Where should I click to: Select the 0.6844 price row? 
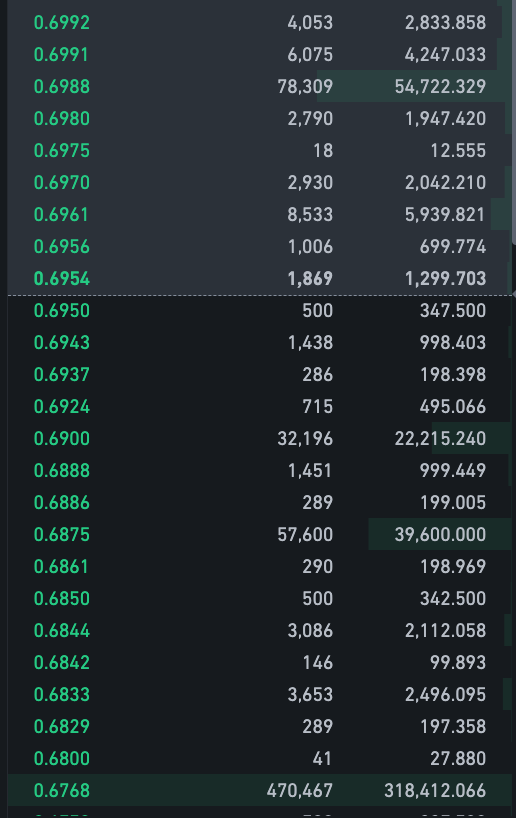click(x=259, y=631)
